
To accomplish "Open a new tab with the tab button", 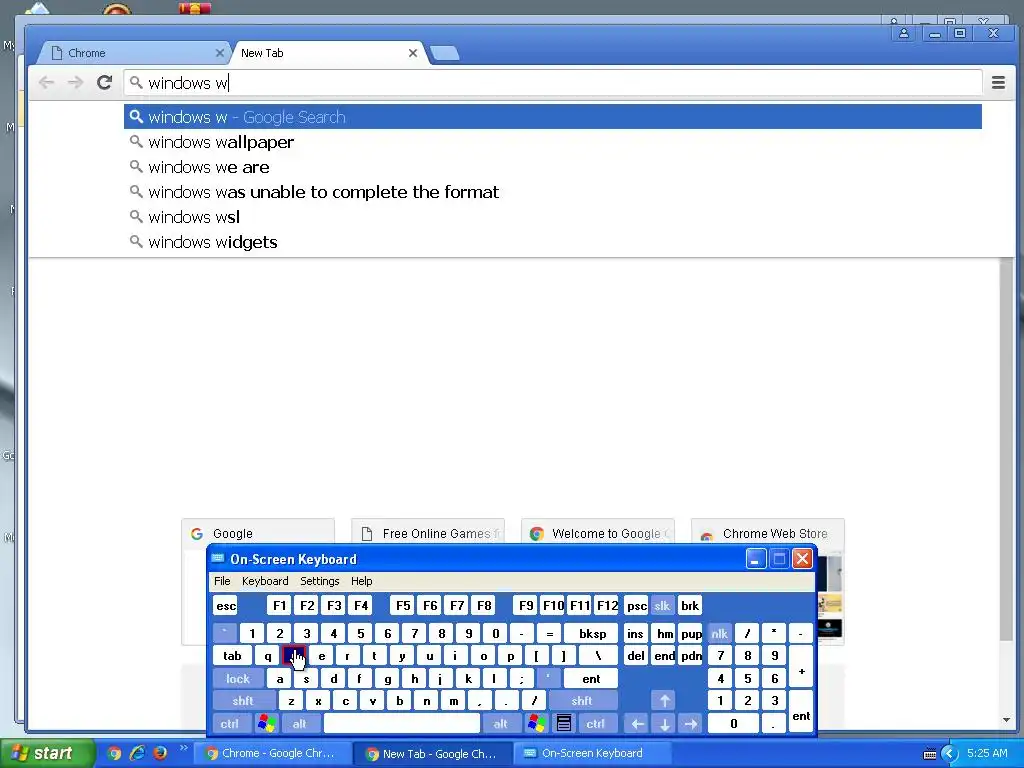I will [x=445, y=53].
